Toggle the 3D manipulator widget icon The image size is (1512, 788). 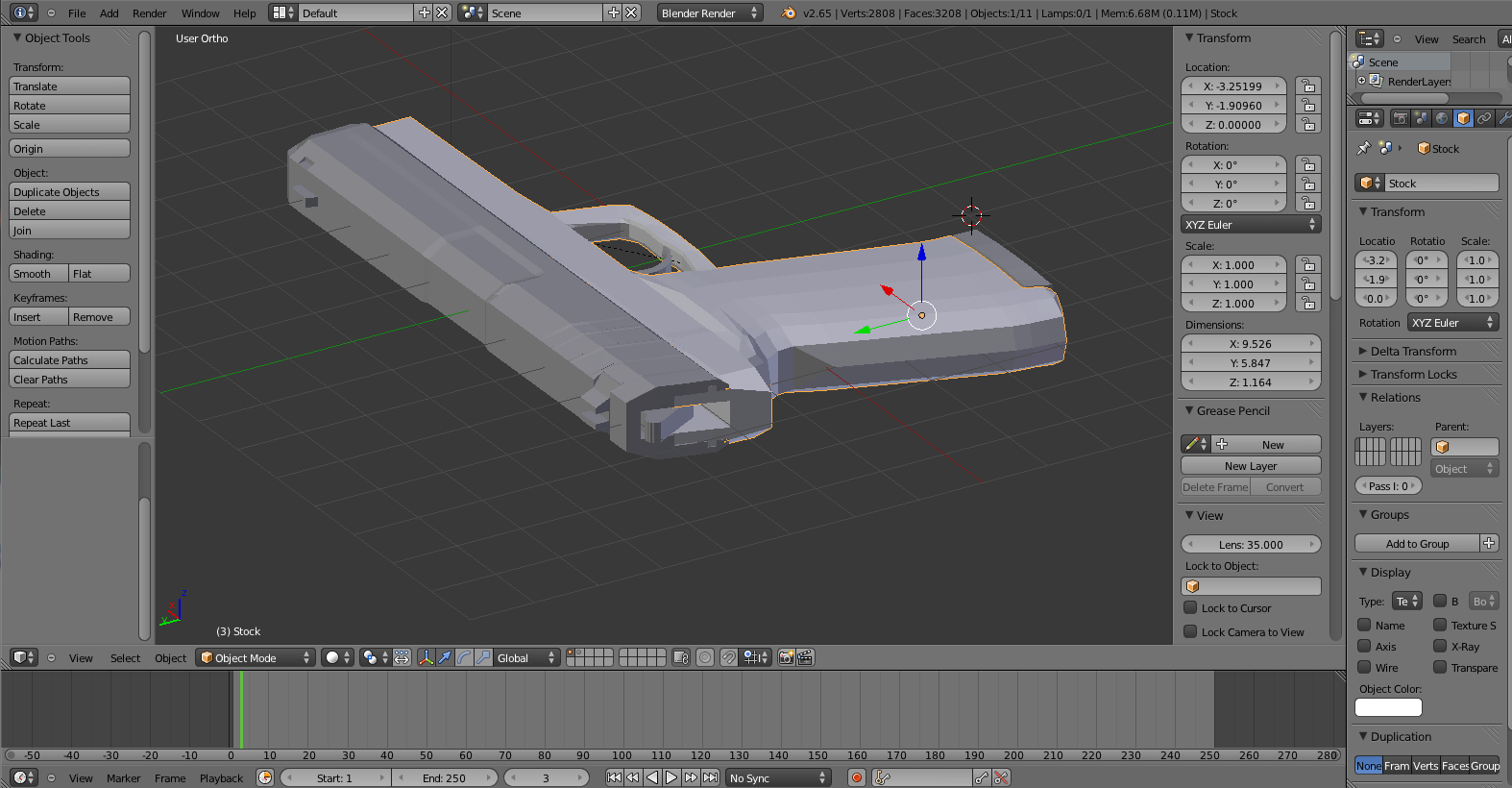(426, 657)
